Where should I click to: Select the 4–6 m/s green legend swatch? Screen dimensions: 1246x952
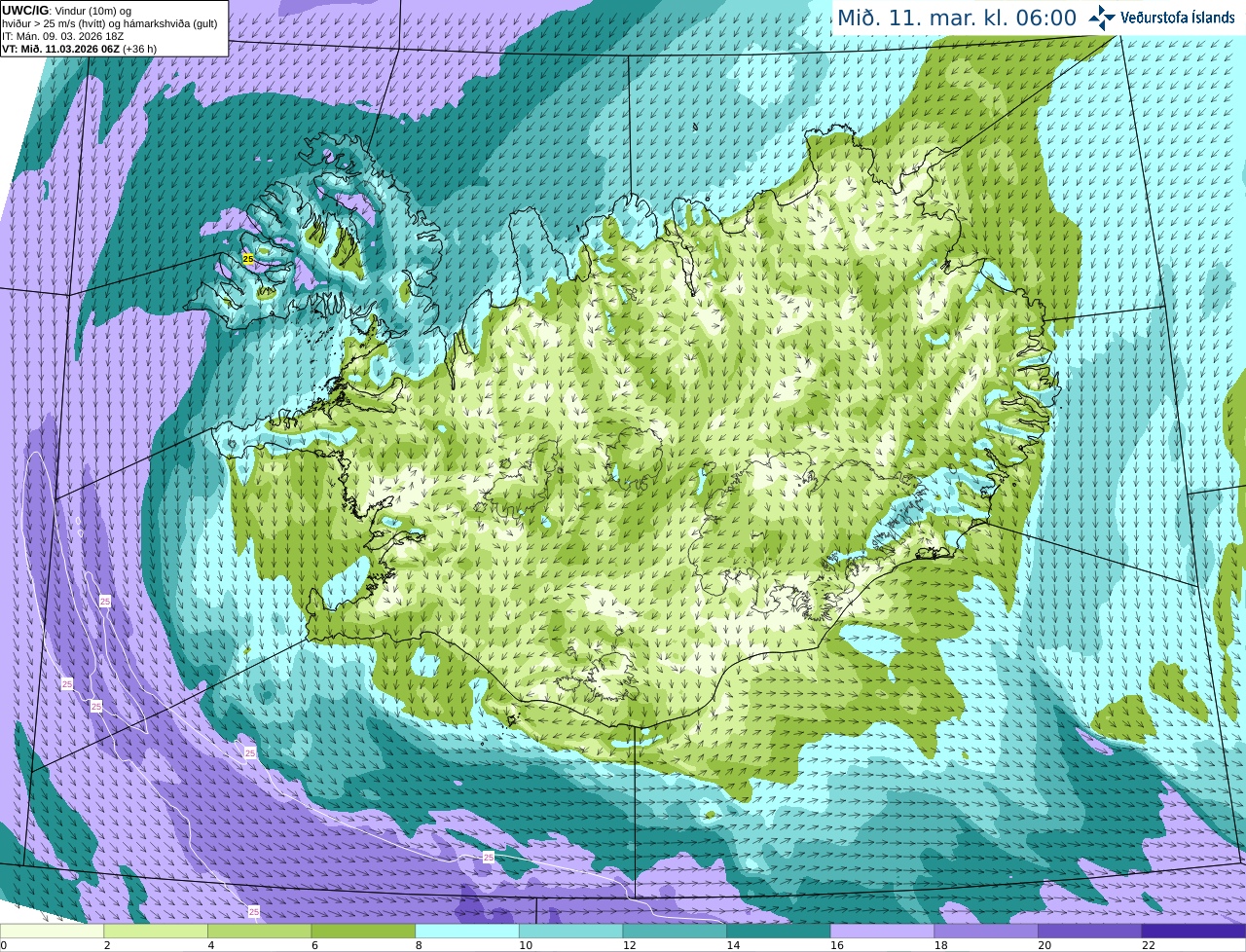coord(260,931)
